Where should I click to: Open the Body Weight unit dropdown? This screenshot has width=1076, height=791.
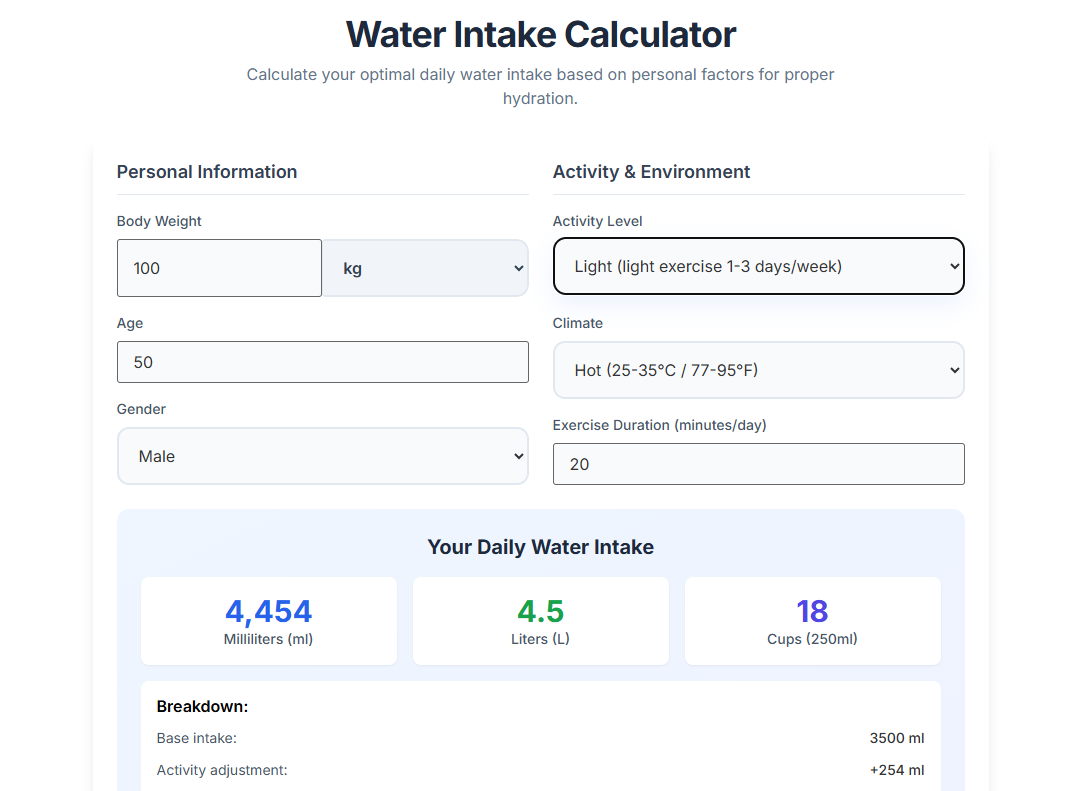coord(424,267)
